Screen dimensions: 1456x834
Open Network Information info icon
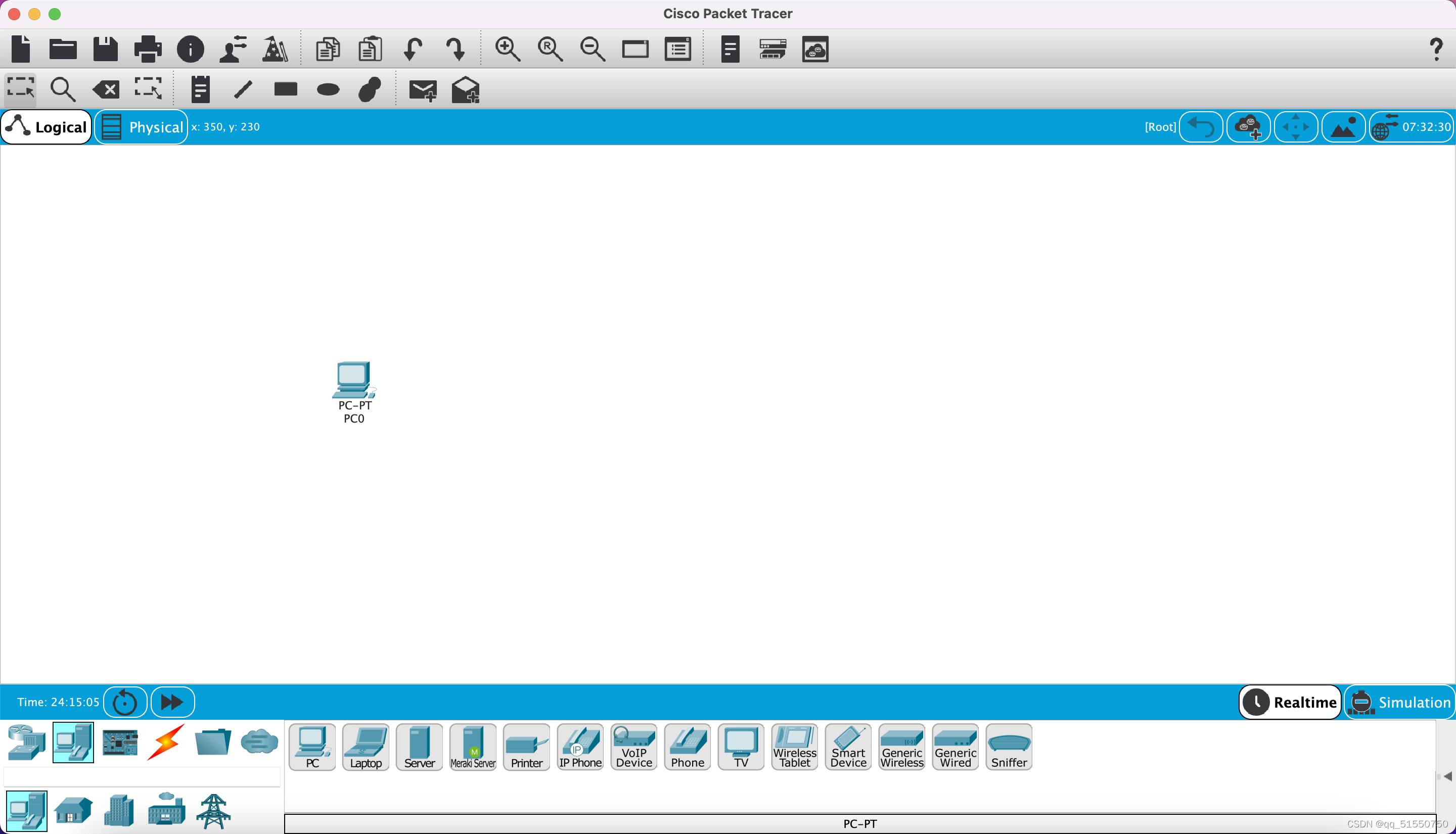(x=190, y=49)
